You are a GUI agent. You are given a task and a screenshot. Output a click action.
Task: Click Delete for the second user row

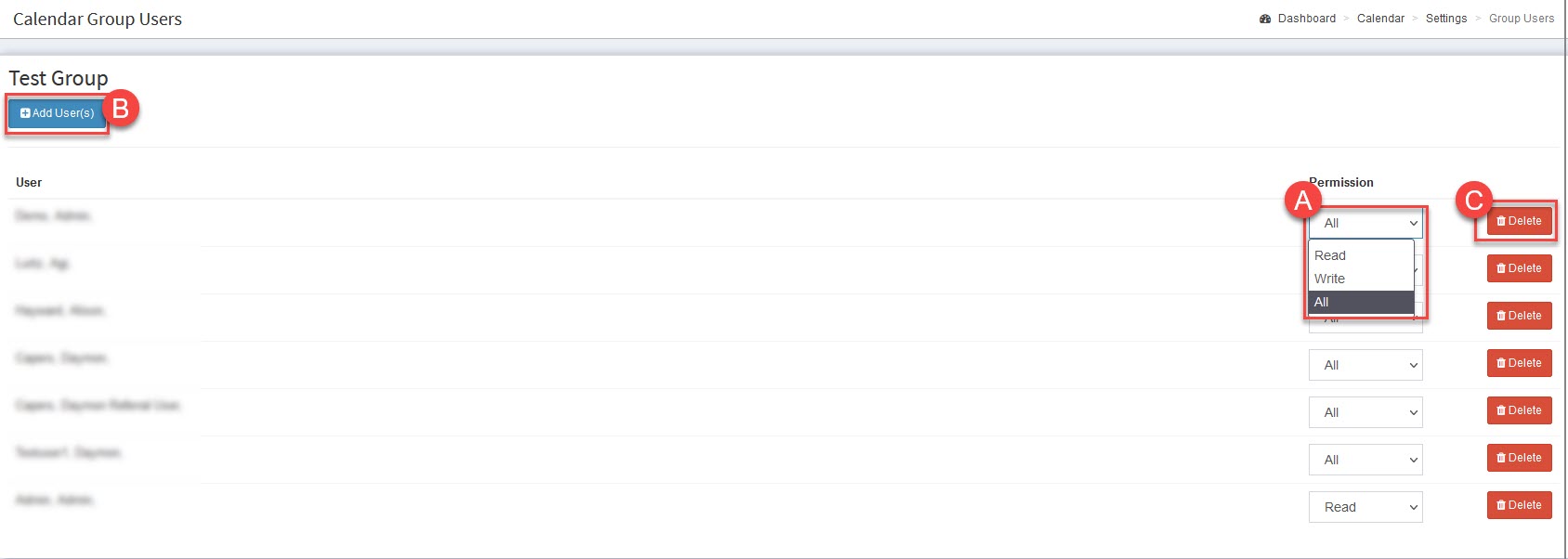pyautogui.click(x=1520, y=268)
